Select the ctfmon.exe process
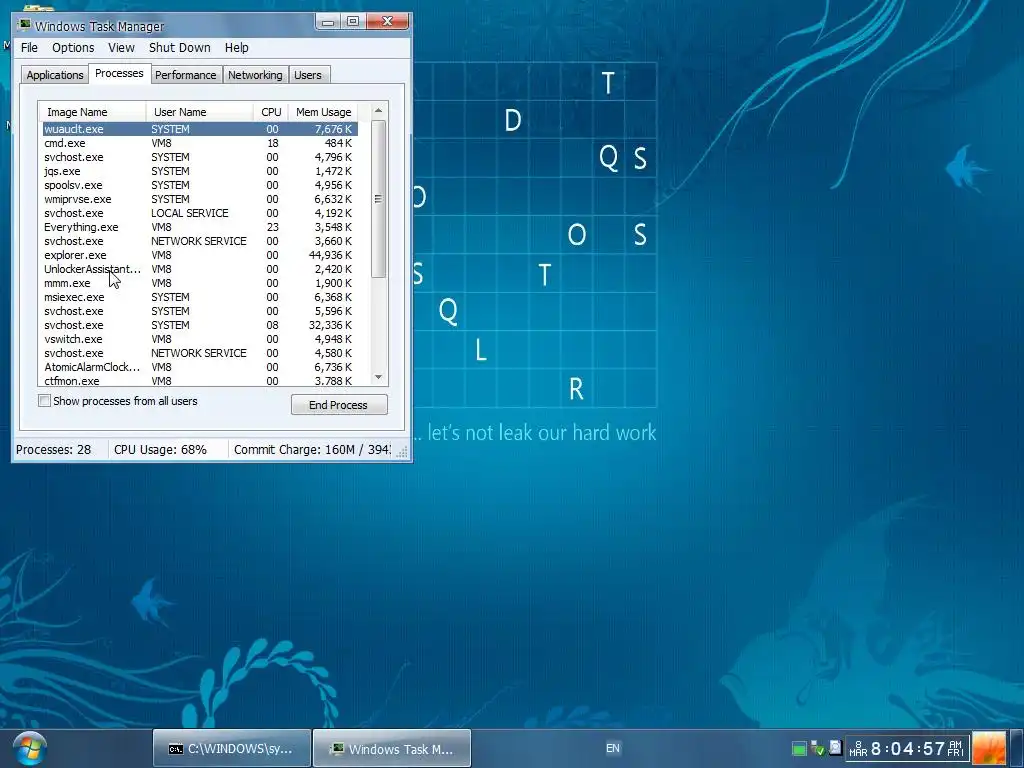This screenshot has height=768, width=1024. point(200,381)
